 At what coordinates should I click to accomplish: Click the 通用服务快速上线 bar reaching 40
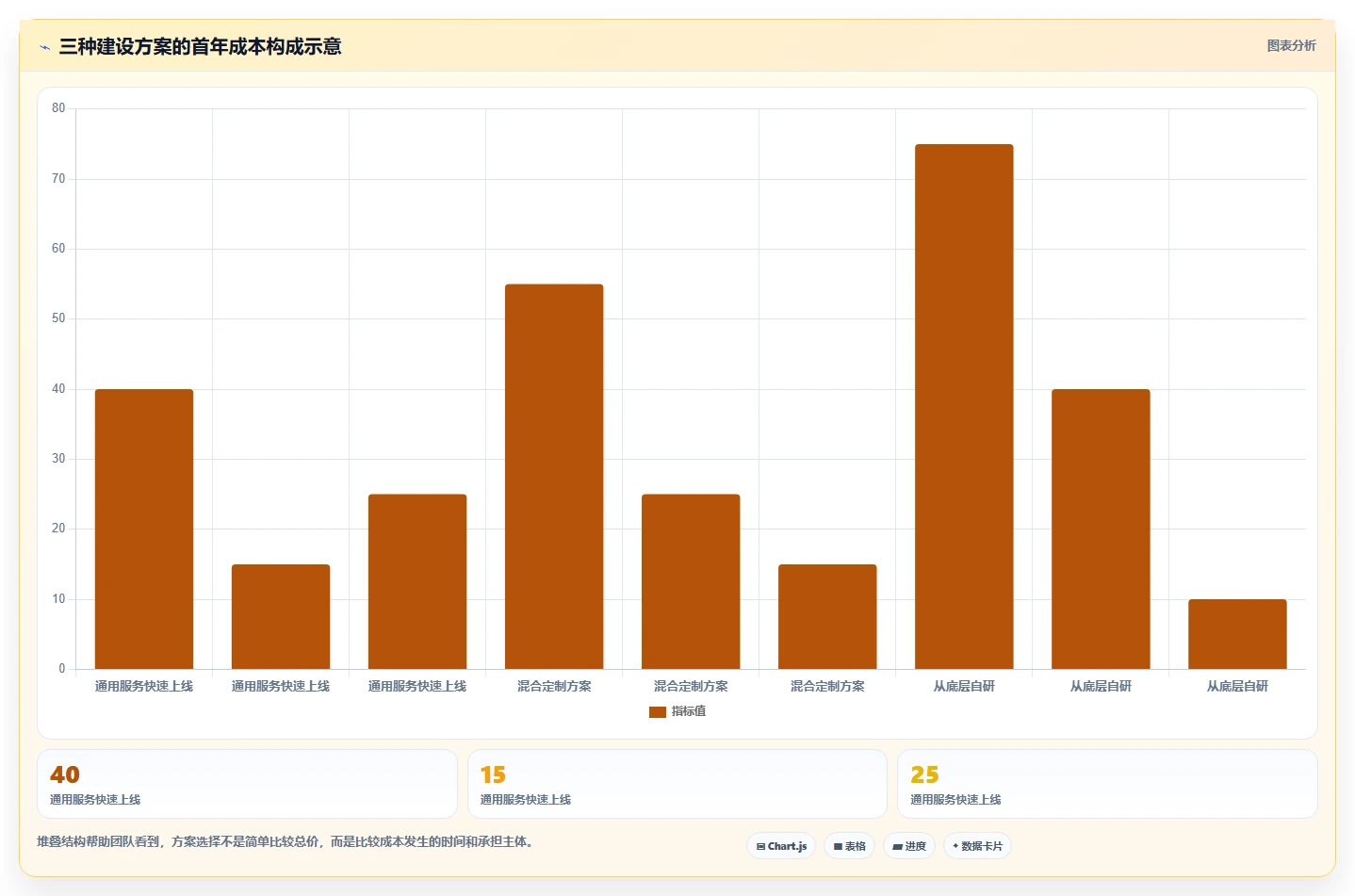click(144, 529)
